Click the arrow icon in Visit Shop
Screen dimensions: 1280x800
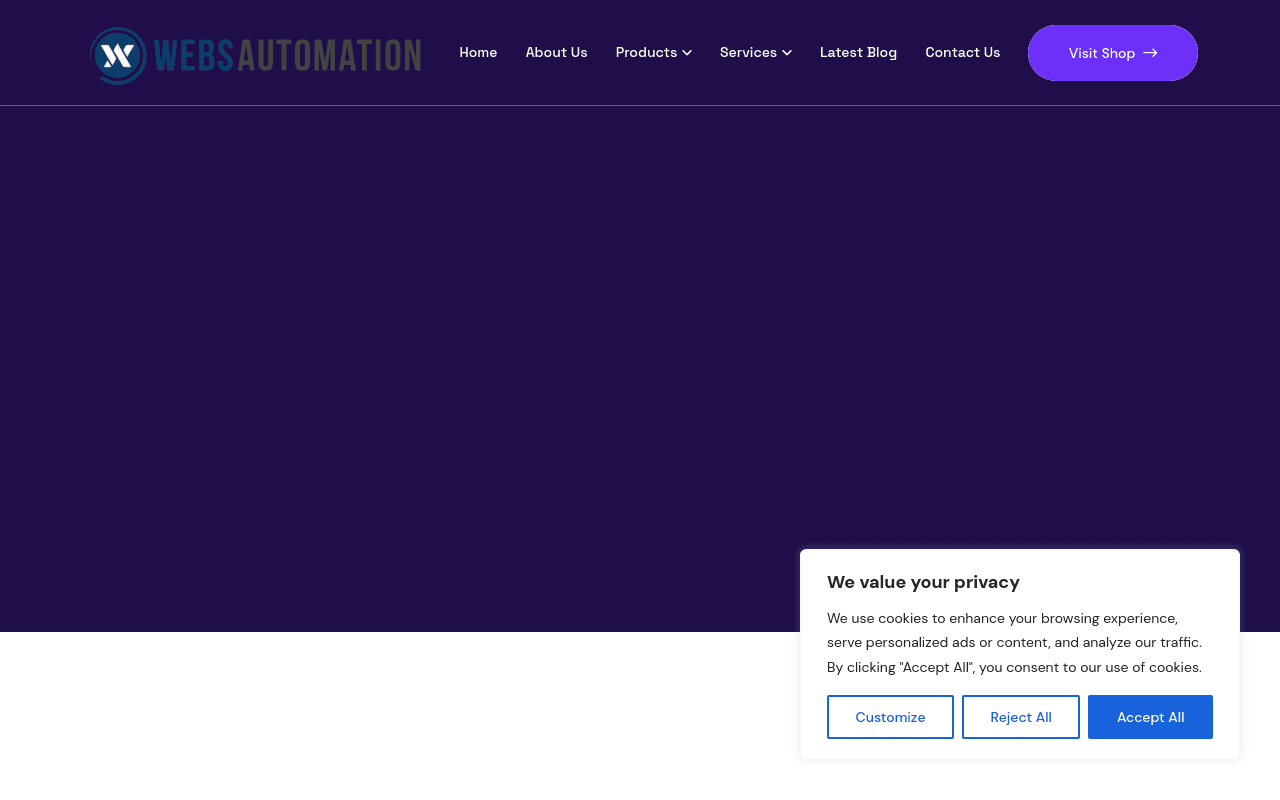1150,53
